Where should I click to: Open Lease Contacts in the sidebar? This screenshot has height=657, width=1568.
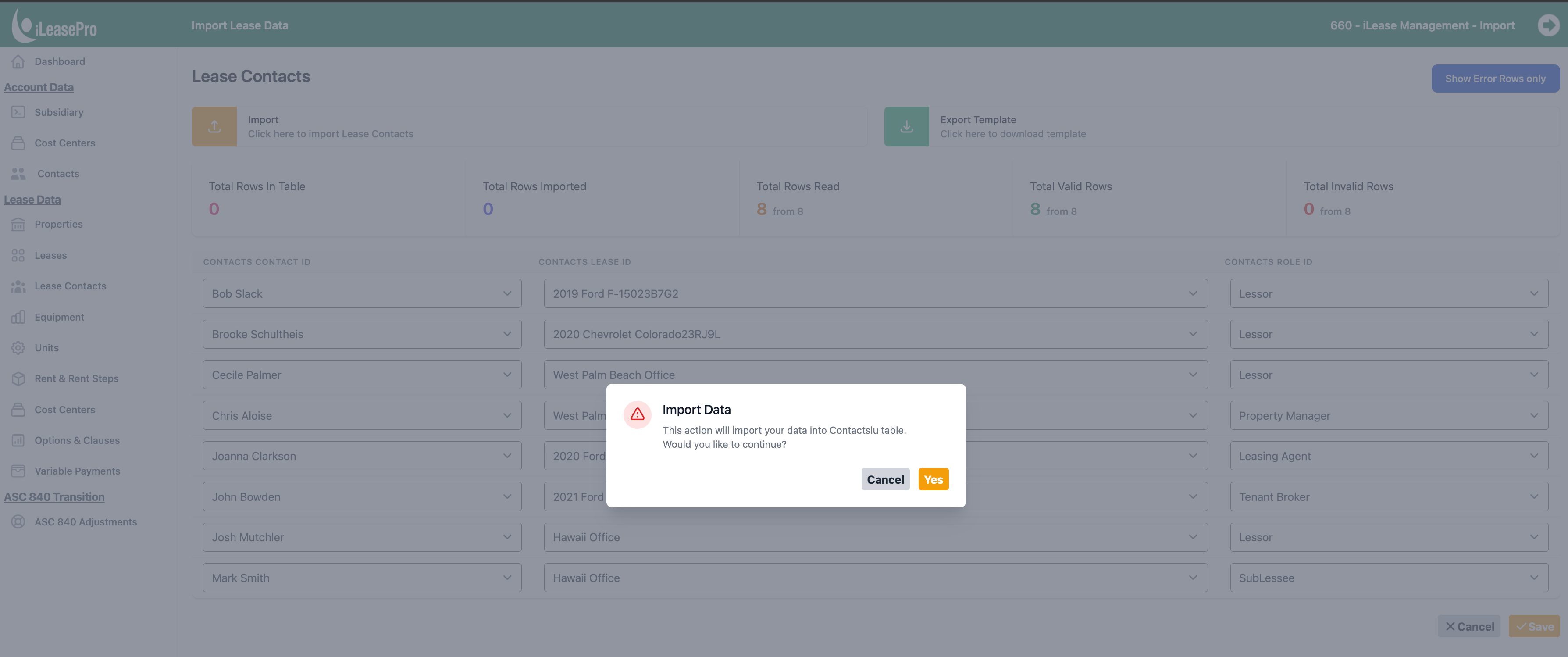70,286
